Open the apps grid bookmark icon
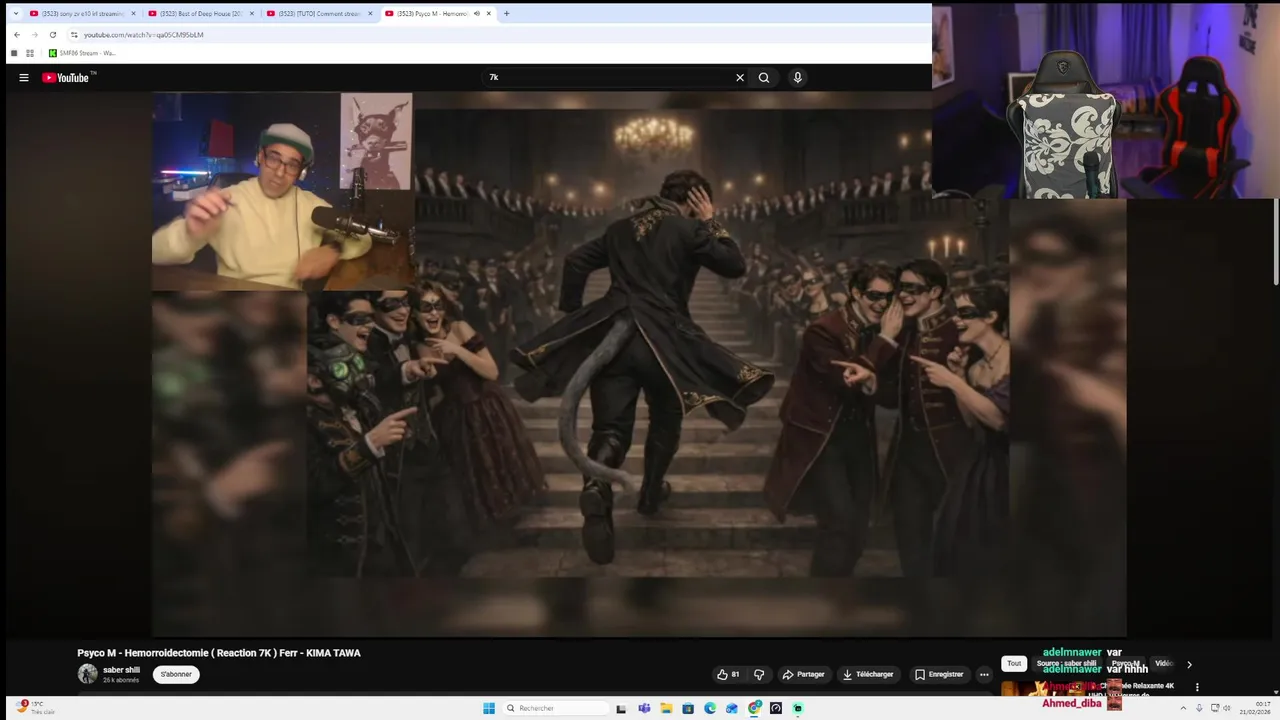 coord(30,53)
